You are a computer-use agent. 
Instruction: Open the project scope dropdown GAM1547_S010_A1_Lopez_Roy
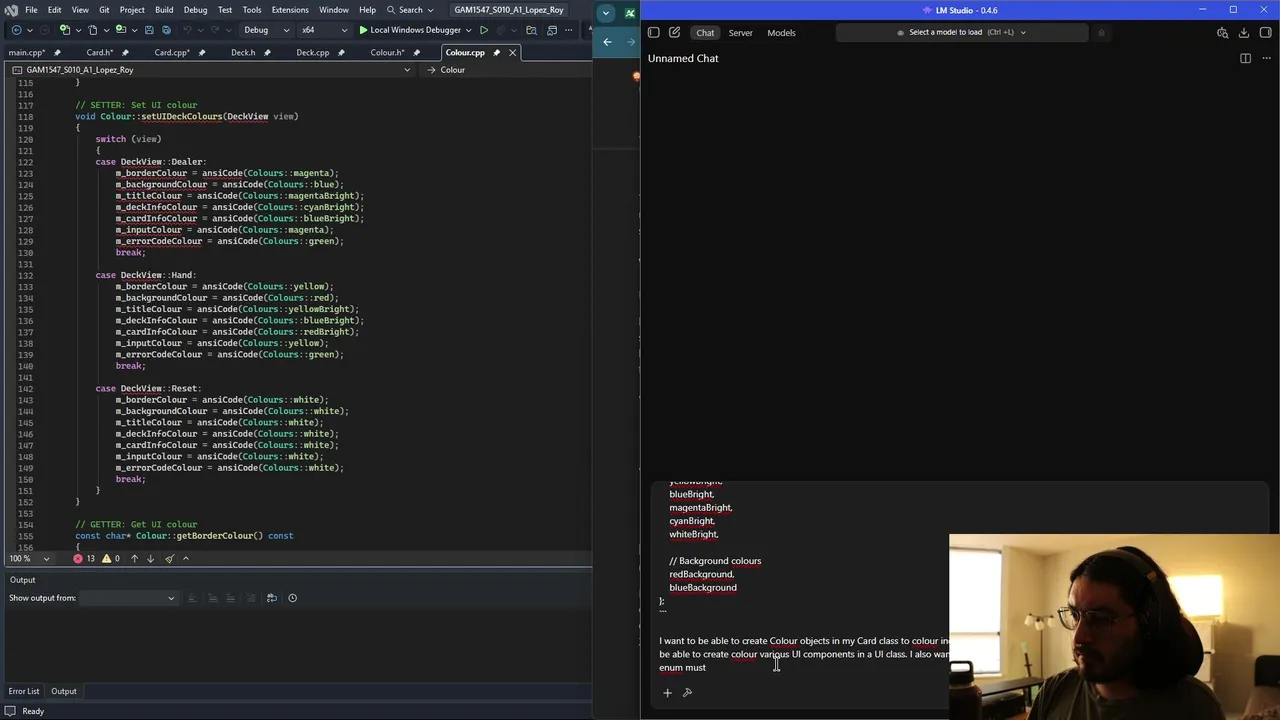(212, 70)
